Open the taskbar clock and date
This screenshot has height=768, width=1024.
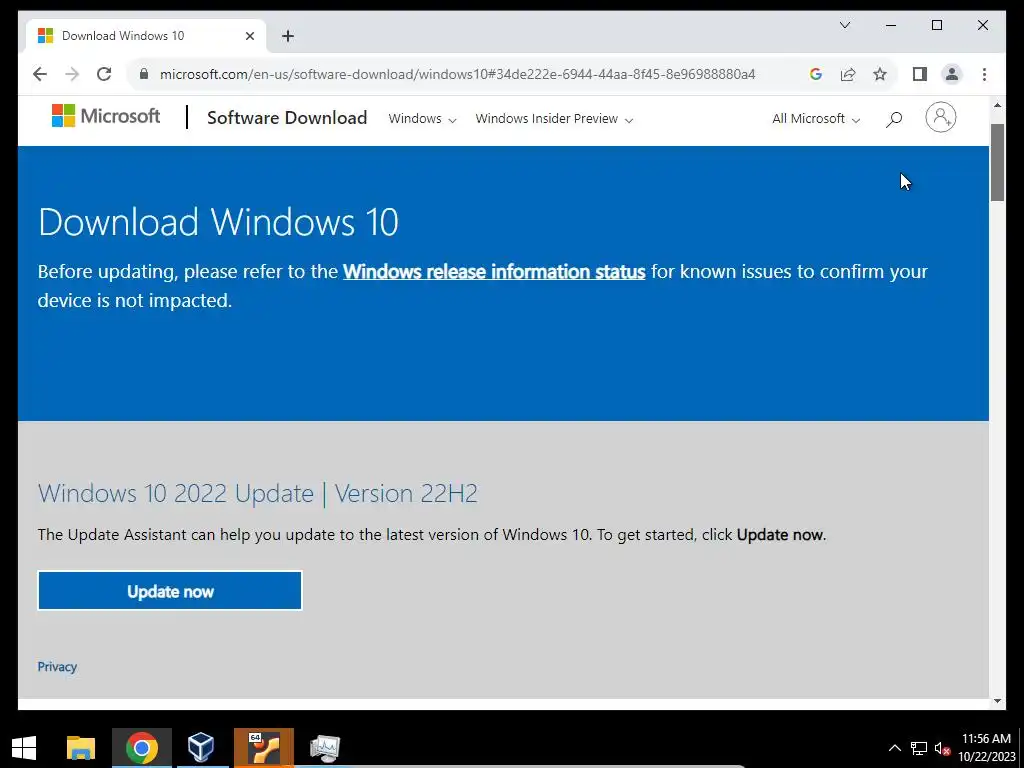(x=986, y=748)
